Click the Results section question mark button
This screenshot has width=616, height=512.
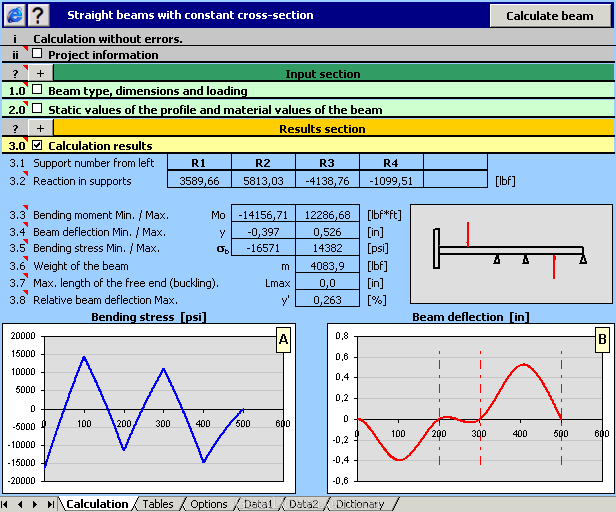click(15, 128)
